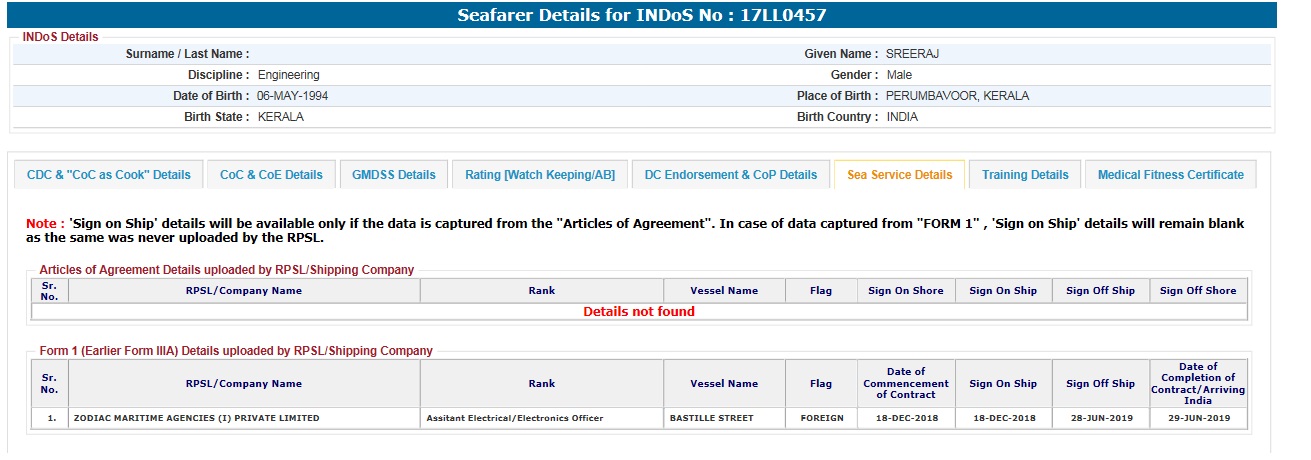Open the GMDSS Details tab

click(393, 175)
